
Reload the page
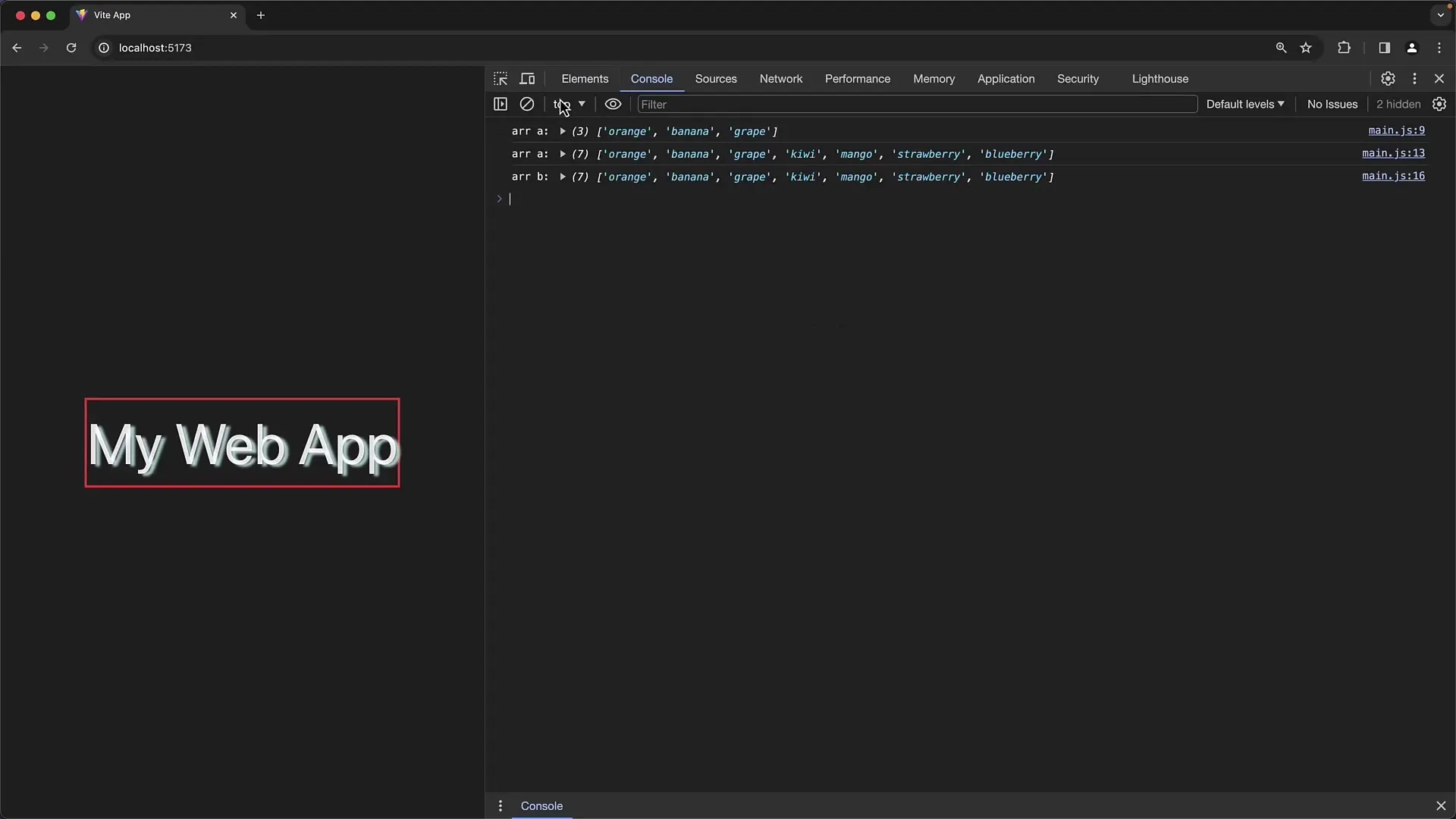[x=71, y=48]
